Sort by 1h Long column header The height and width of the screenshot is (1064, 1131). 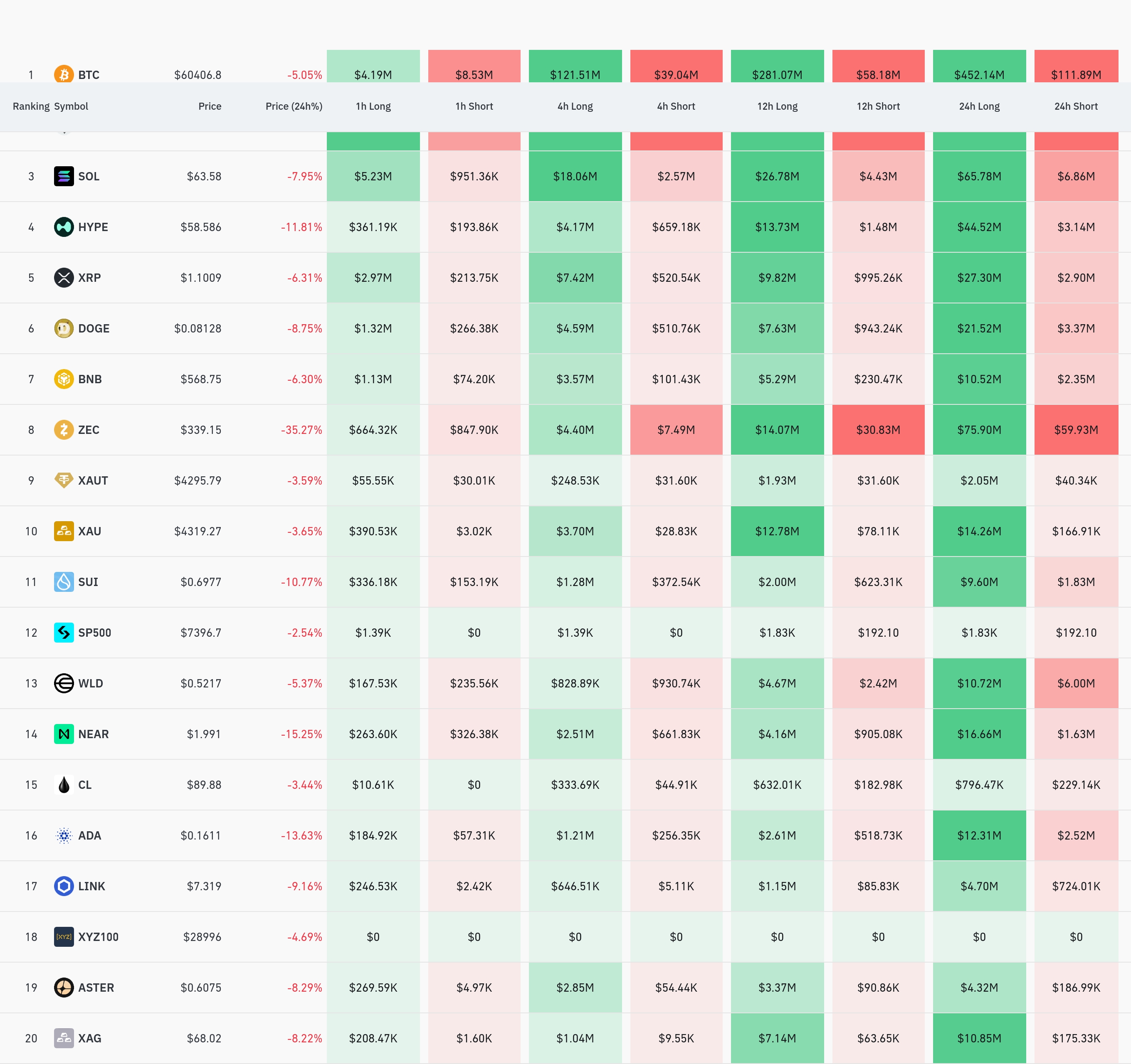(x=373, y=106)
